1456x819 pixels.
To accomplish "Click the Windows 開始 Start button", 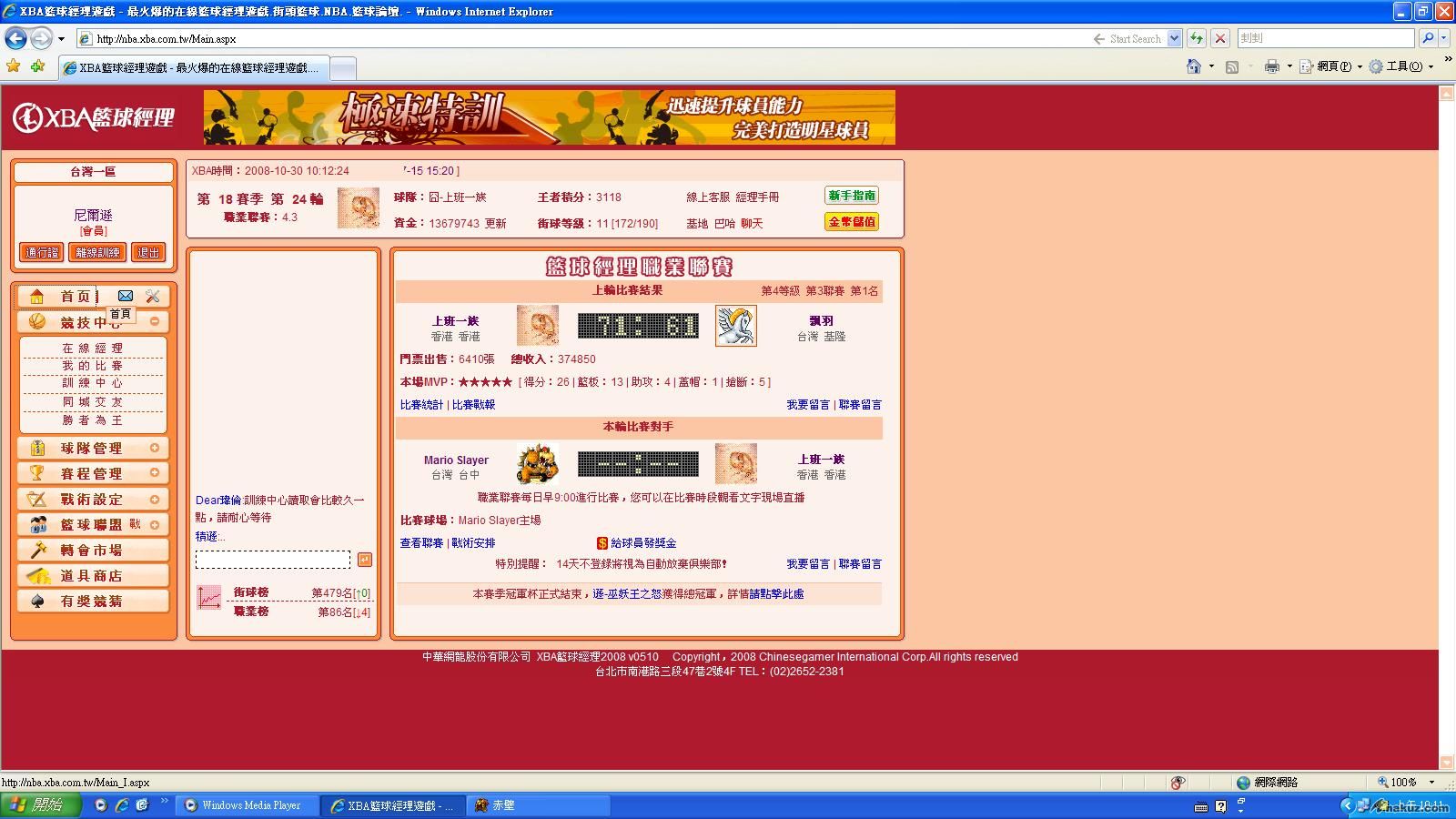I will click(40, 804).
